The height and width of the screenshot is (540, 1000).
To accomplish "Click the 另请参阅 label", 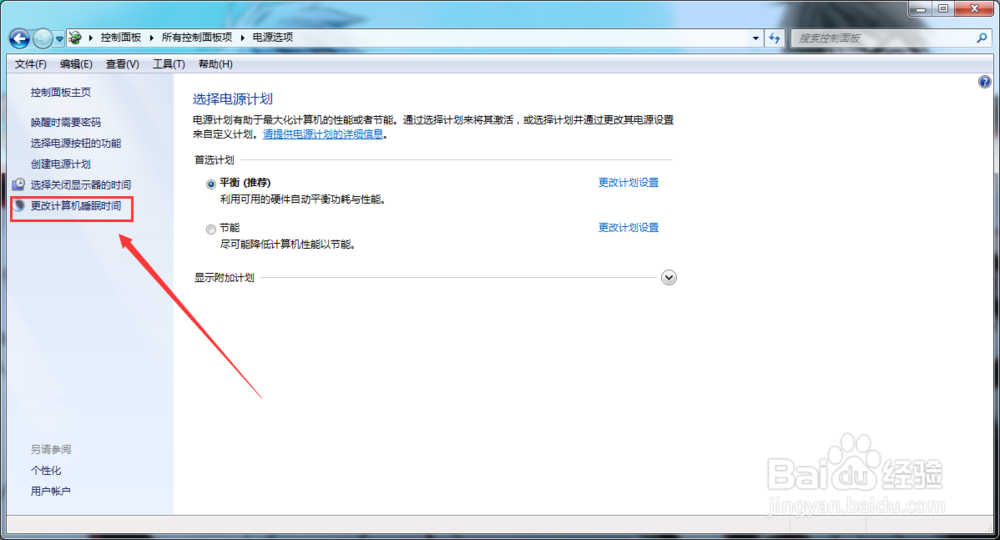I will coord(50,449).
